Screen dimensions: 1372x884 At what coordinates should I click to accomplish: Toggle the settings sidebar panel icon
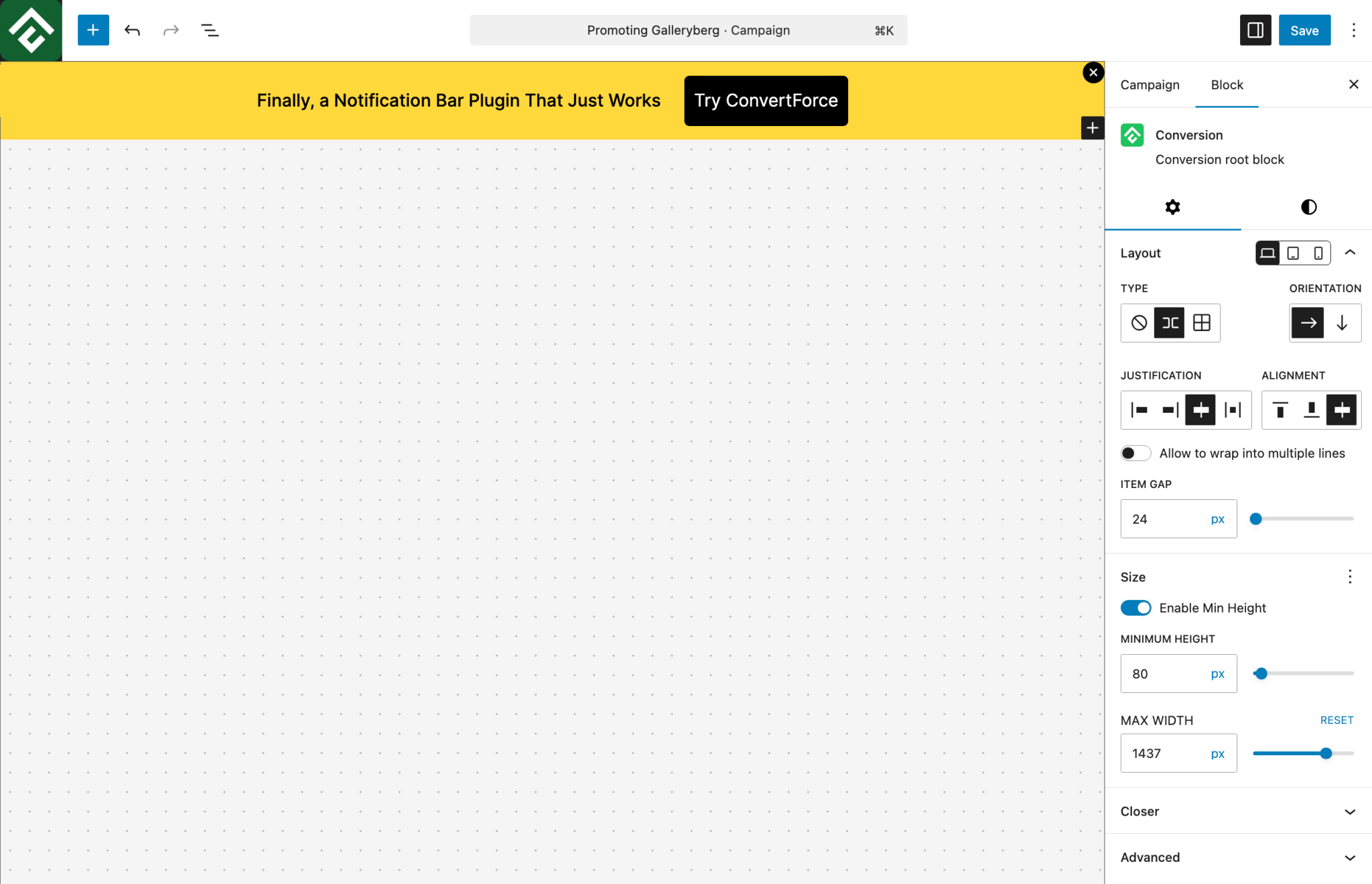[x=1255, y=30]
